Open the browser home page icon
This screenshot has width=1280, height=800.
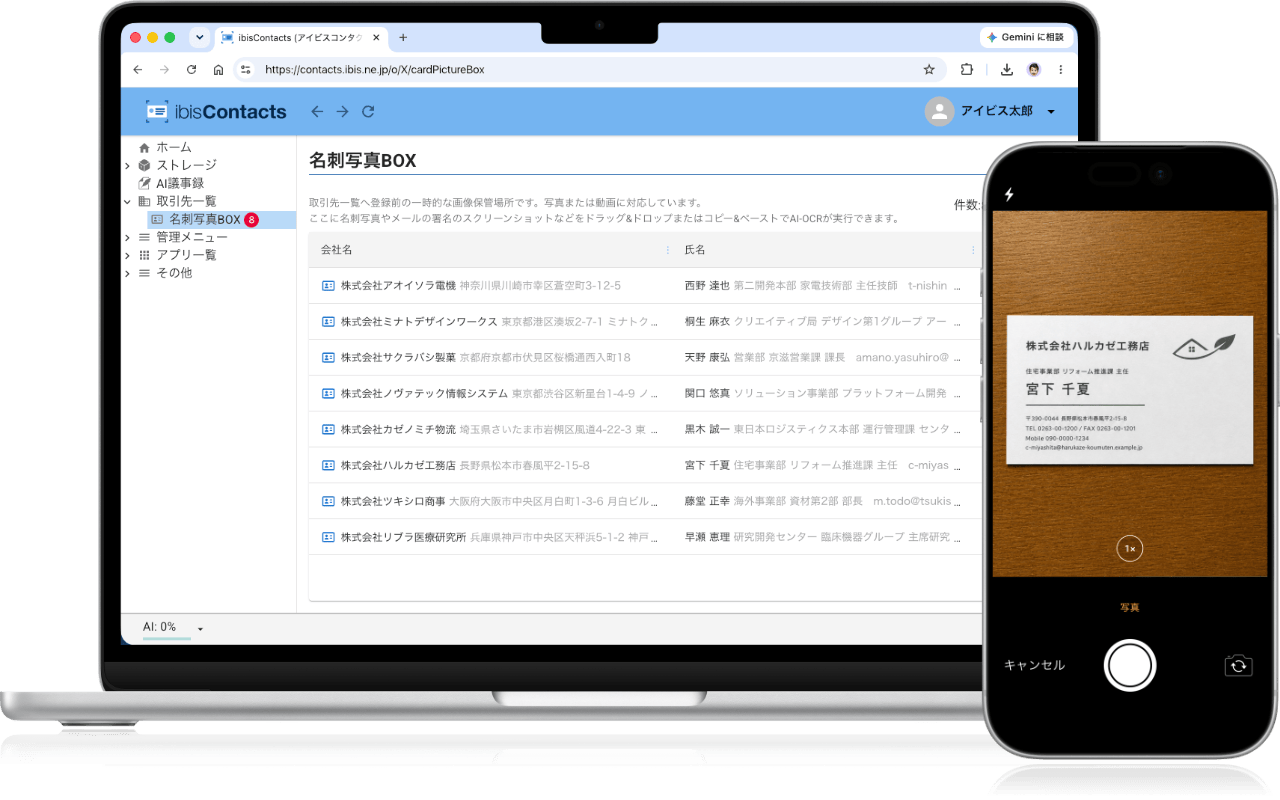[x=218, y=70]
